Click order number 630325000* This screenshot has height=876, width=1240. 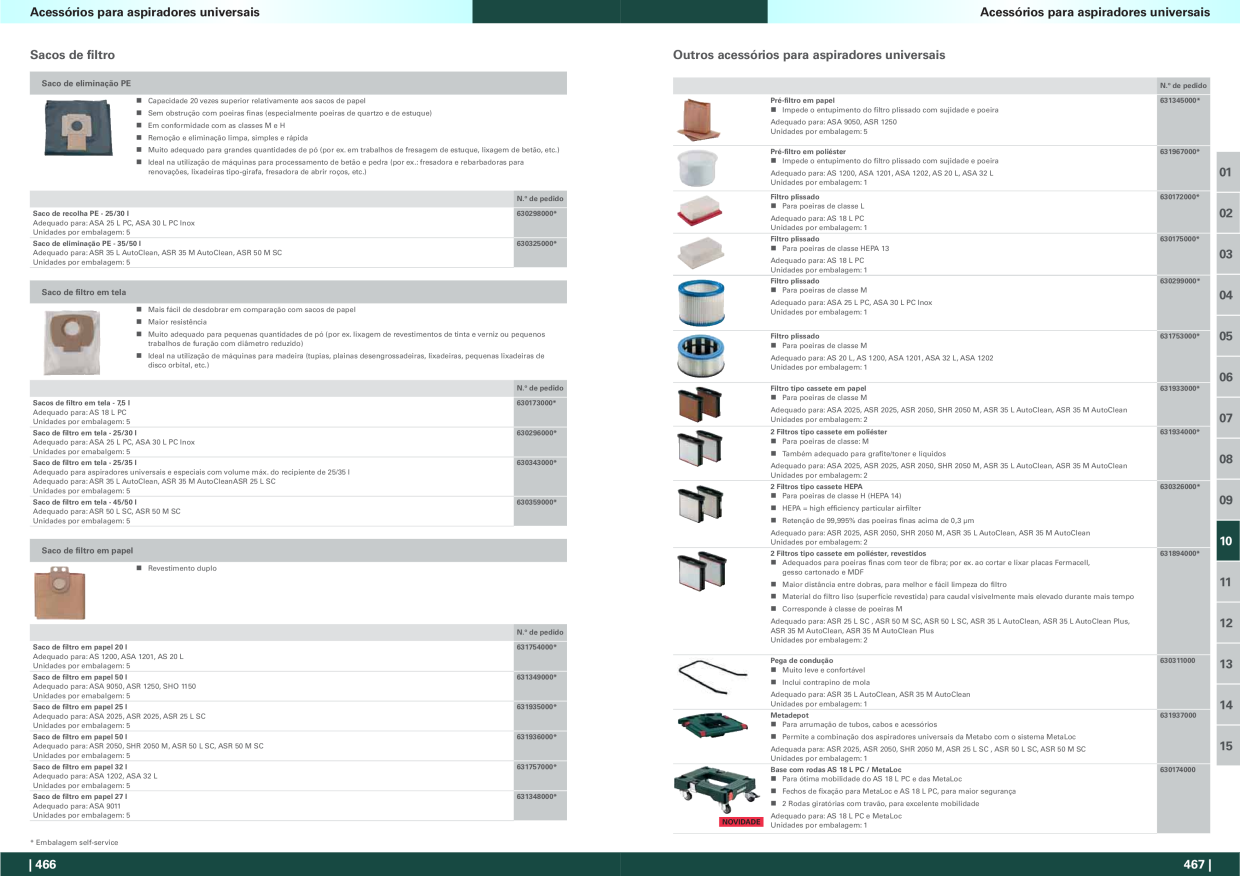(x=536, y=243)
